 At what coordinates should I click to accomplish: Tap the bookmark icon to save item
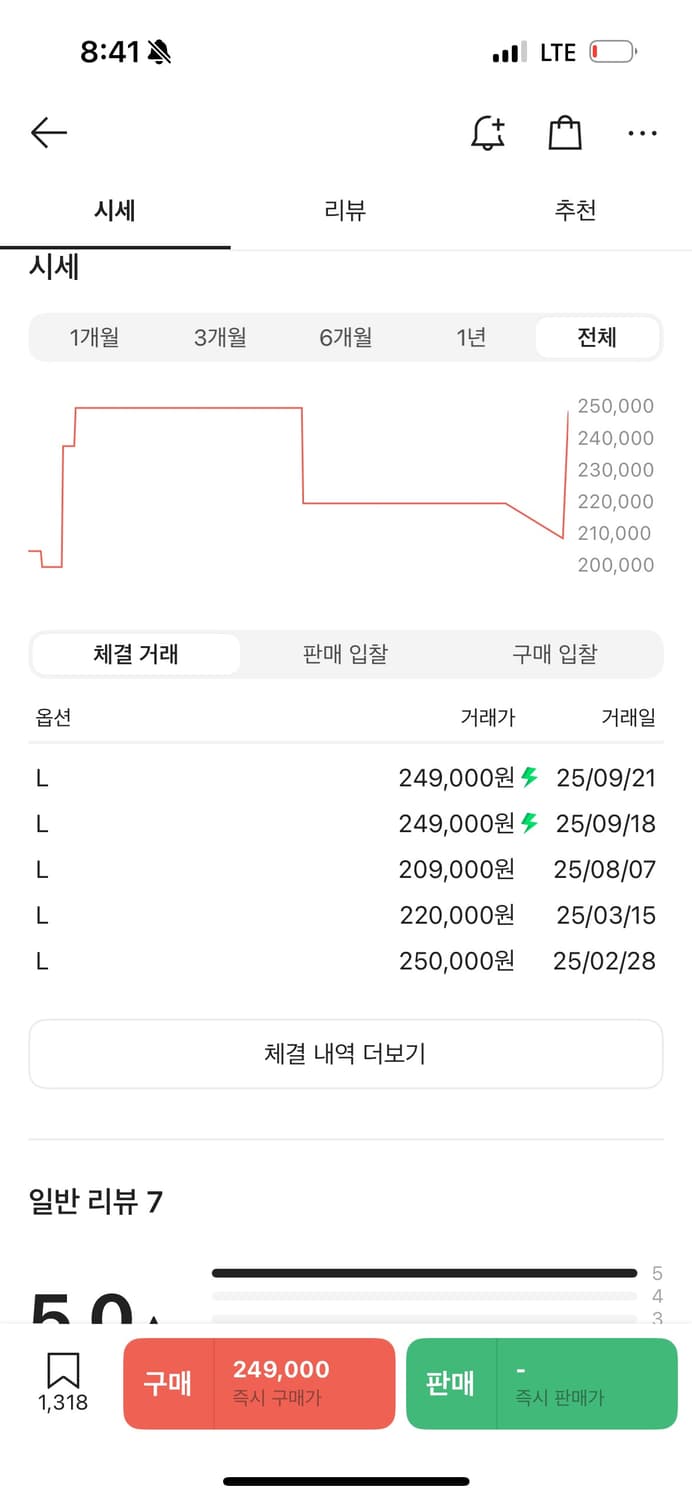(63, 1372)
